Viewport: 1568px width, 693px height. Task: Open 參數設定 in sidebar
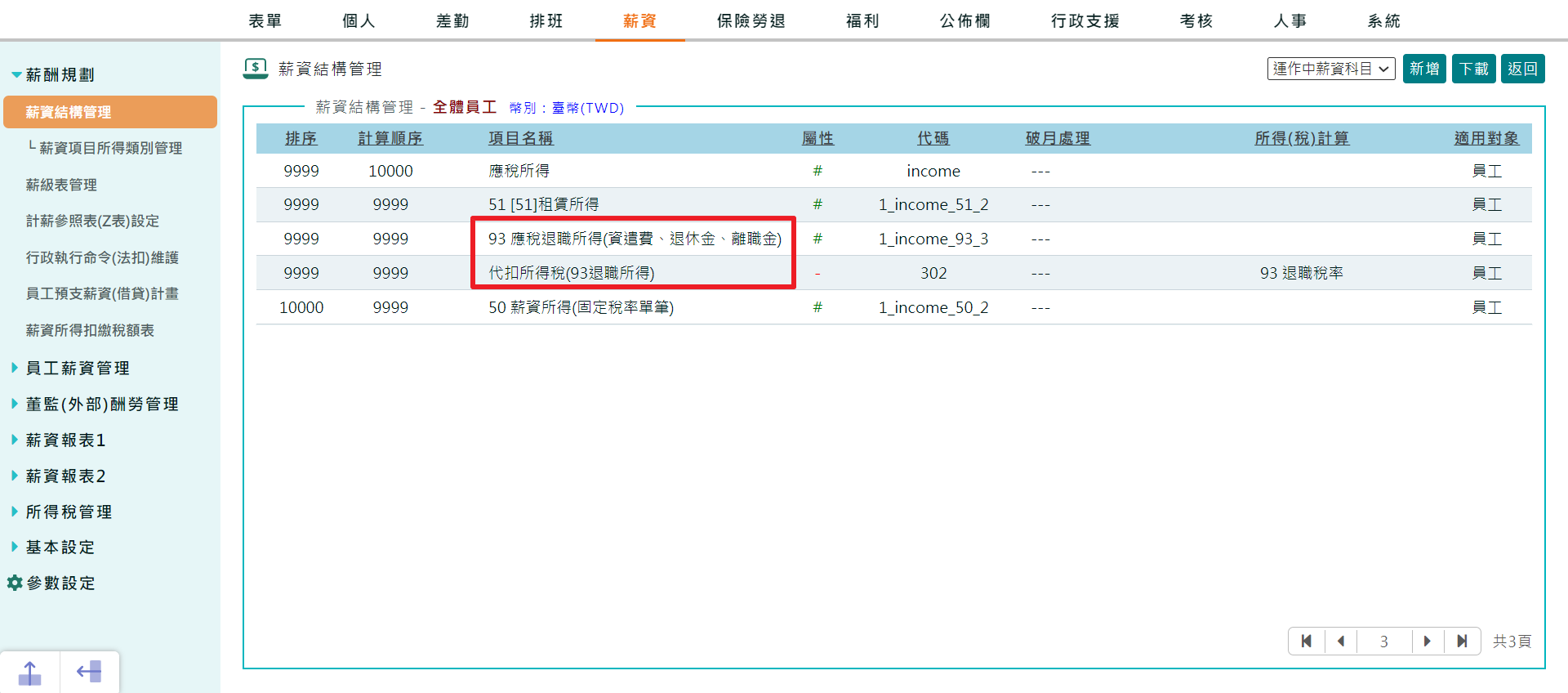61,583
